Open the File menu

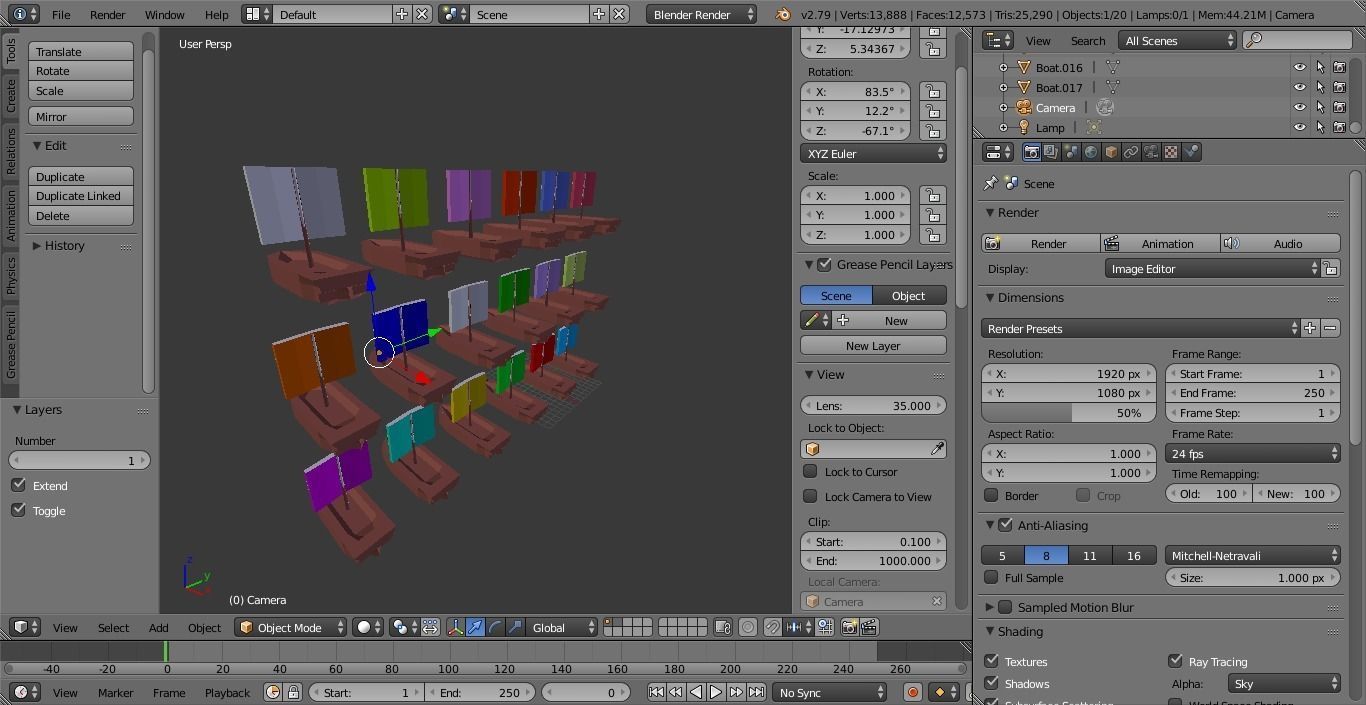click(61, 14)
